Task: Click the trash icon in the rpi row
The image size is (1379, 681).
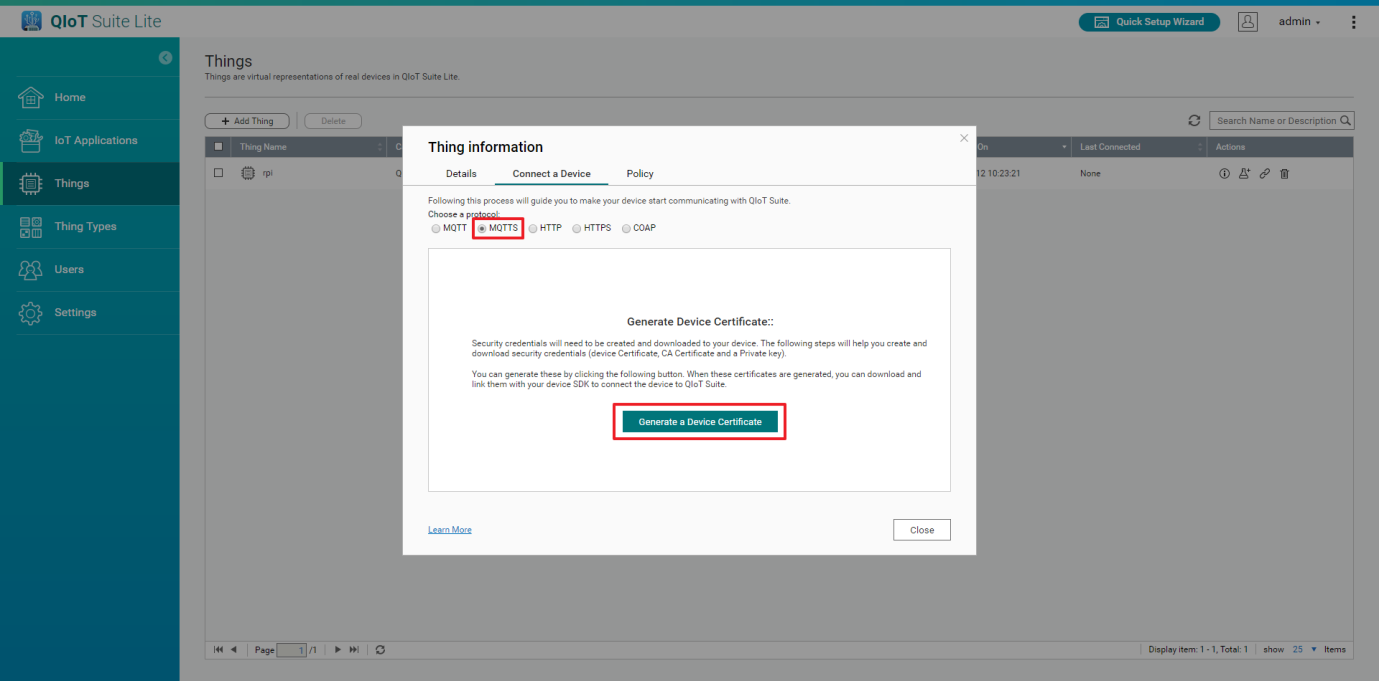Action: tap(1285, 174)
